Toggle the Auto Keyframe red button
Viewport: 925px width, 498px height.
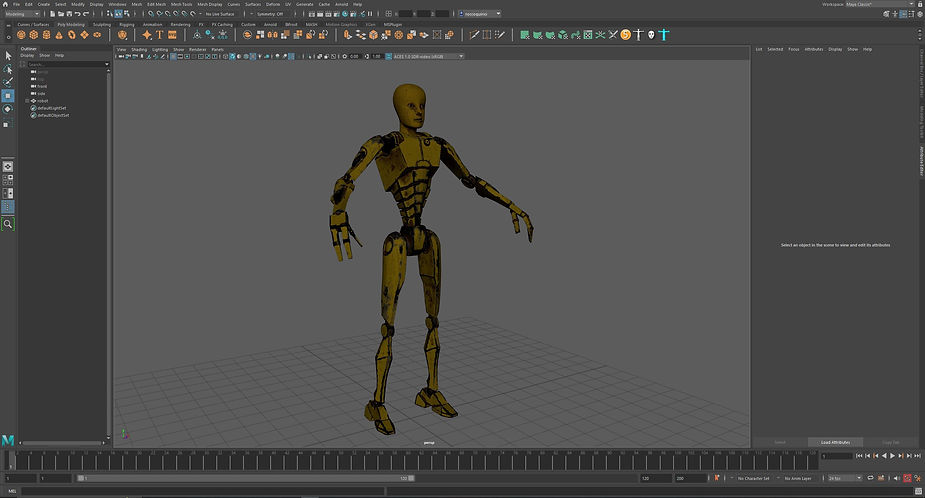click(x=907, y=478)
